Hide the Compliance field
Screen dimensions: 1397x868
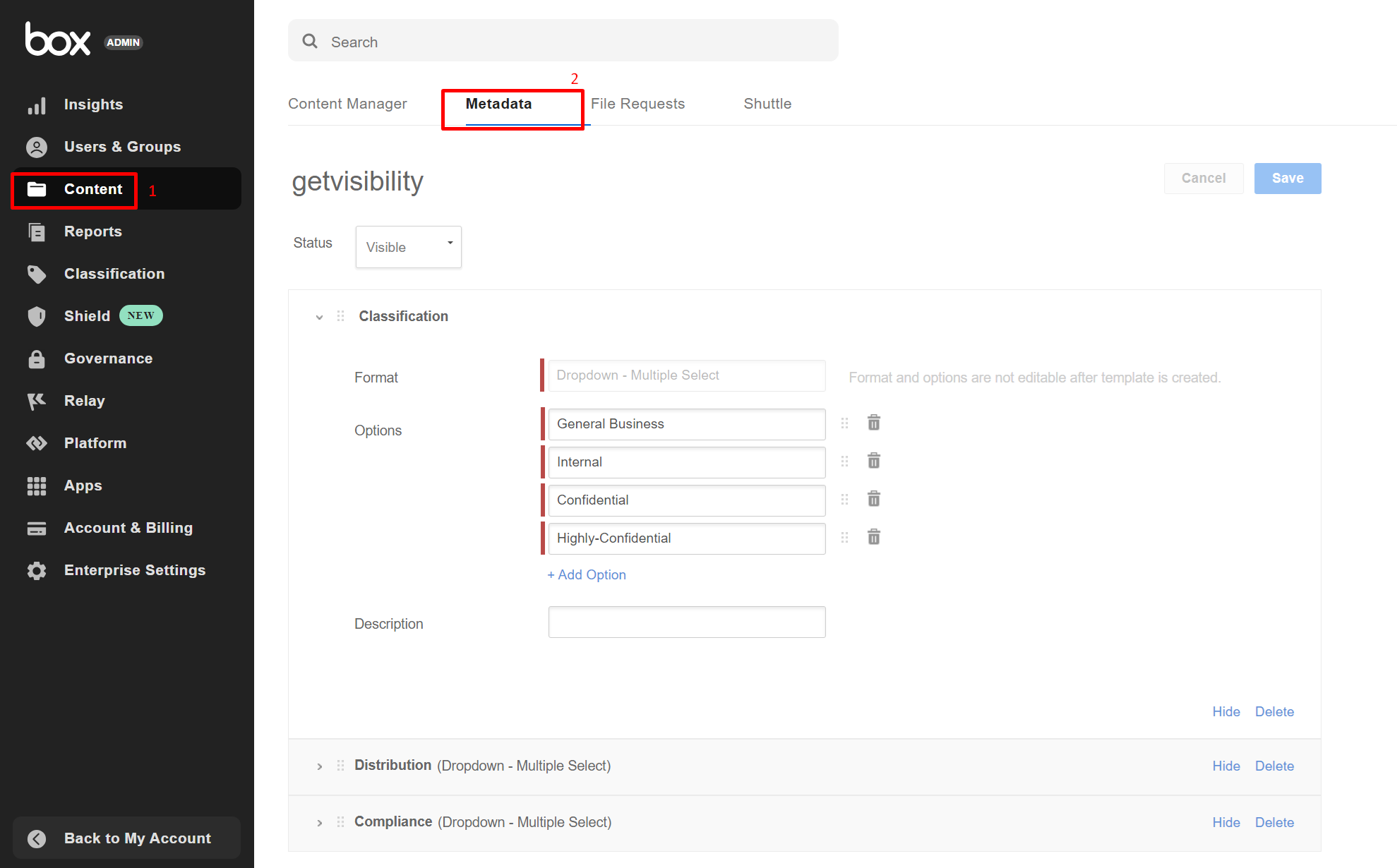1225,822
